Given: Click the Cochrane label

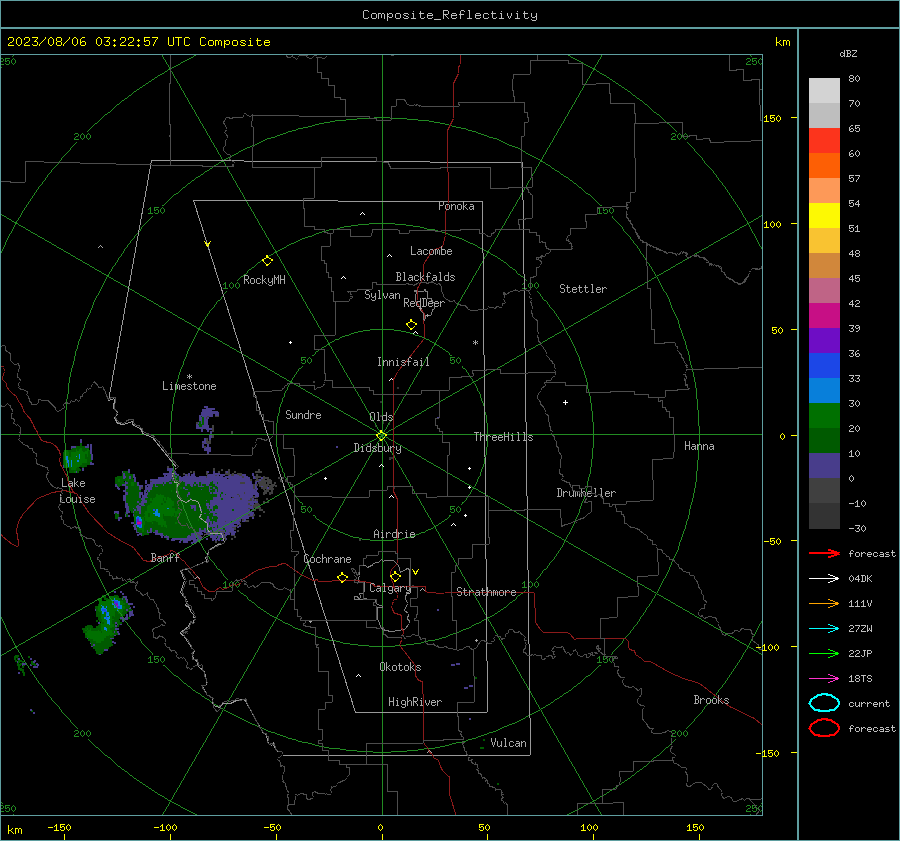Looking at the screenshot, I should 327,559.
